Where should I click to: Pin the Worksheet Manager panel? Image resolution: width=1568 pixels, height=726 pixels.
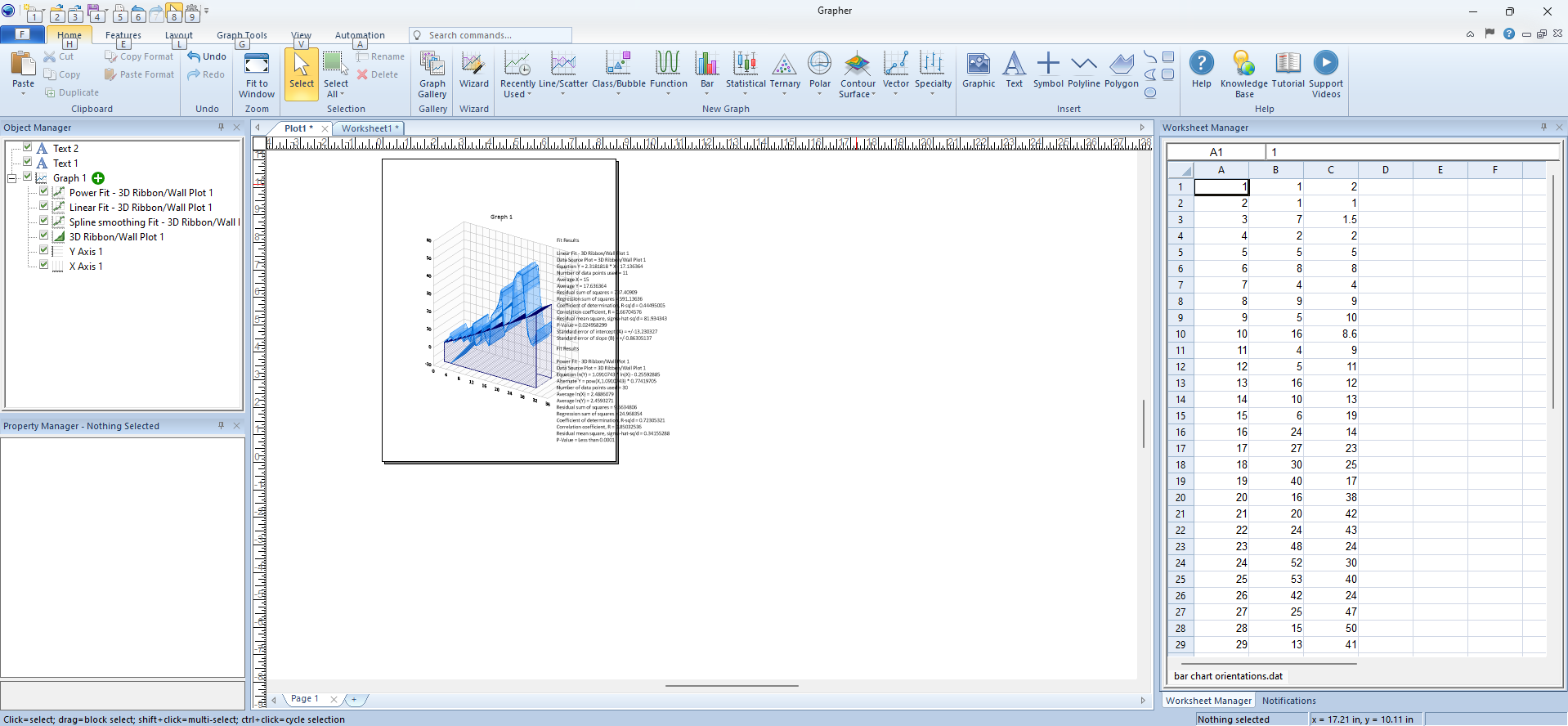point(1543,128)
